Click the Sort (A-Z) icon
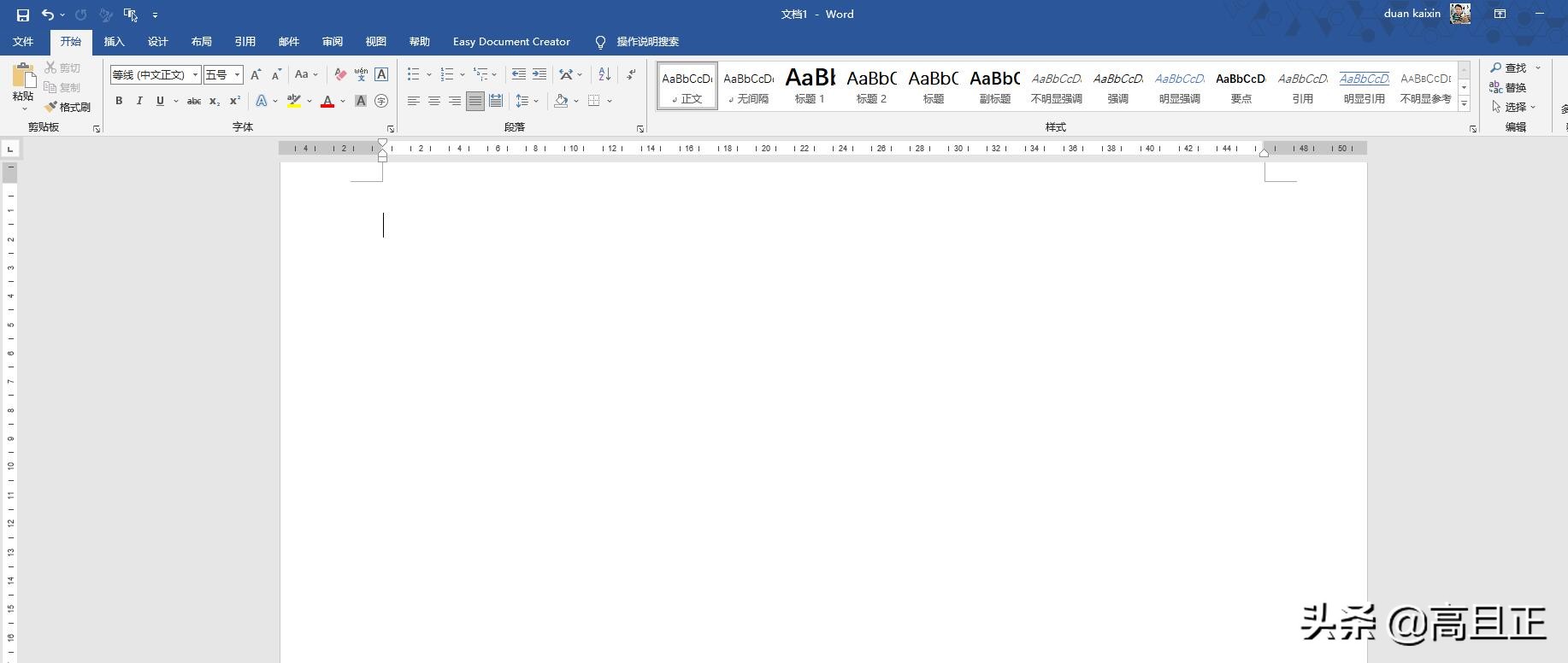 [x=604, y=74]
